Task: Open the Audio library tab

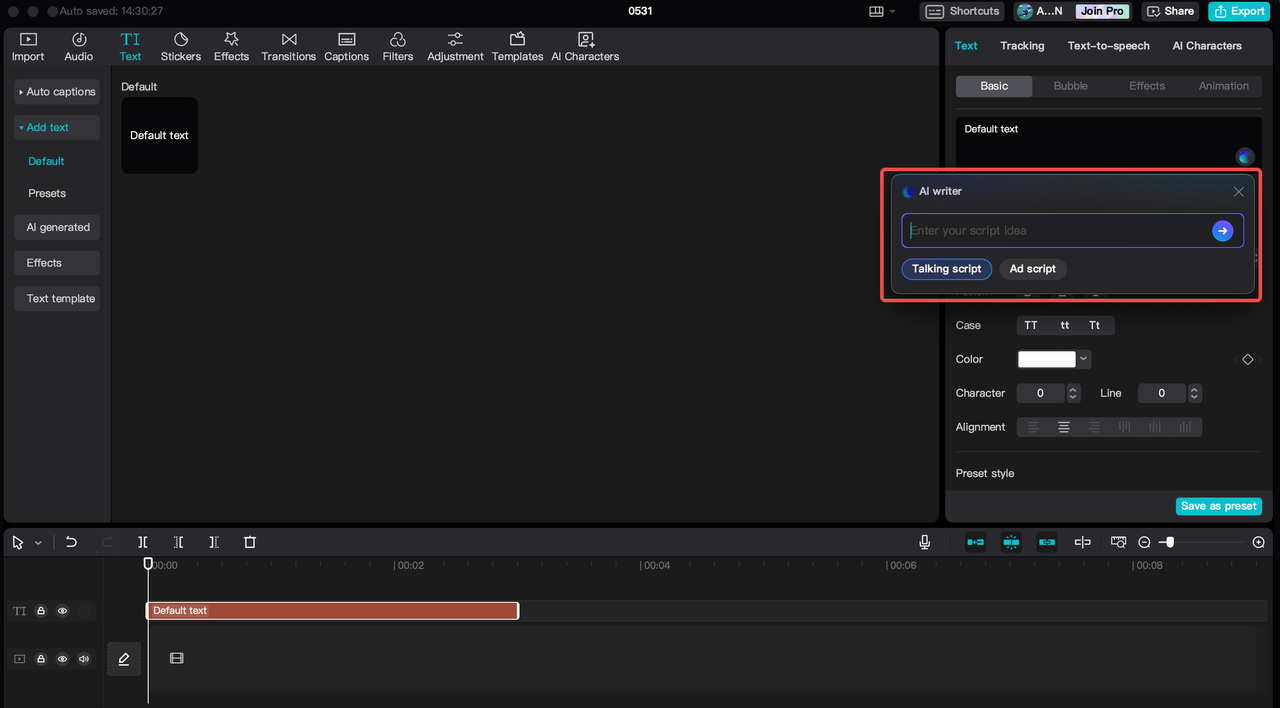Action: (x=79, y=46)
